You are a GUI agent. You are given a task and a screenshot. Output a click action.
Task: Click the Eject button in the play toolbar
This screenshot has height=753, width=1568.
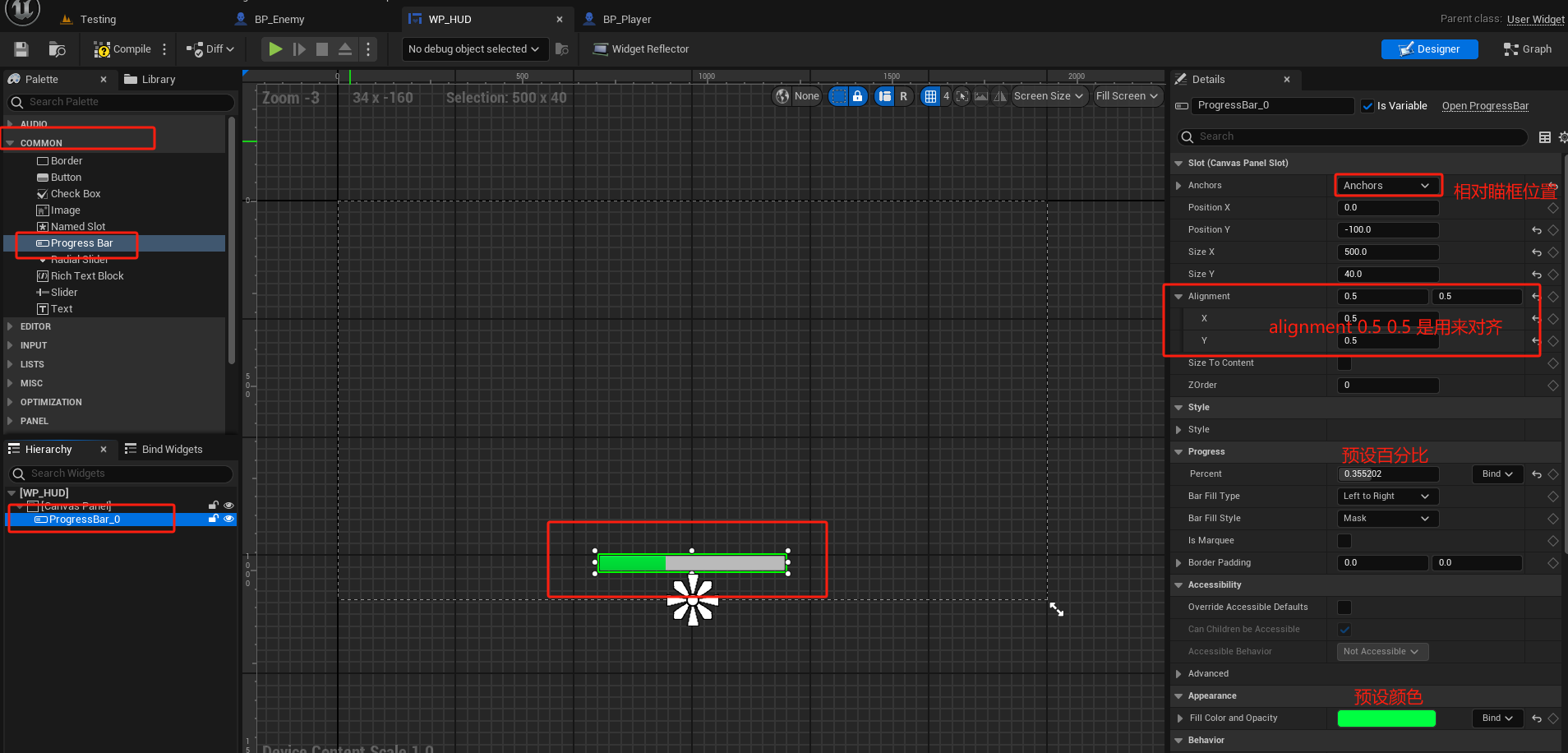[x=345, y=49]
